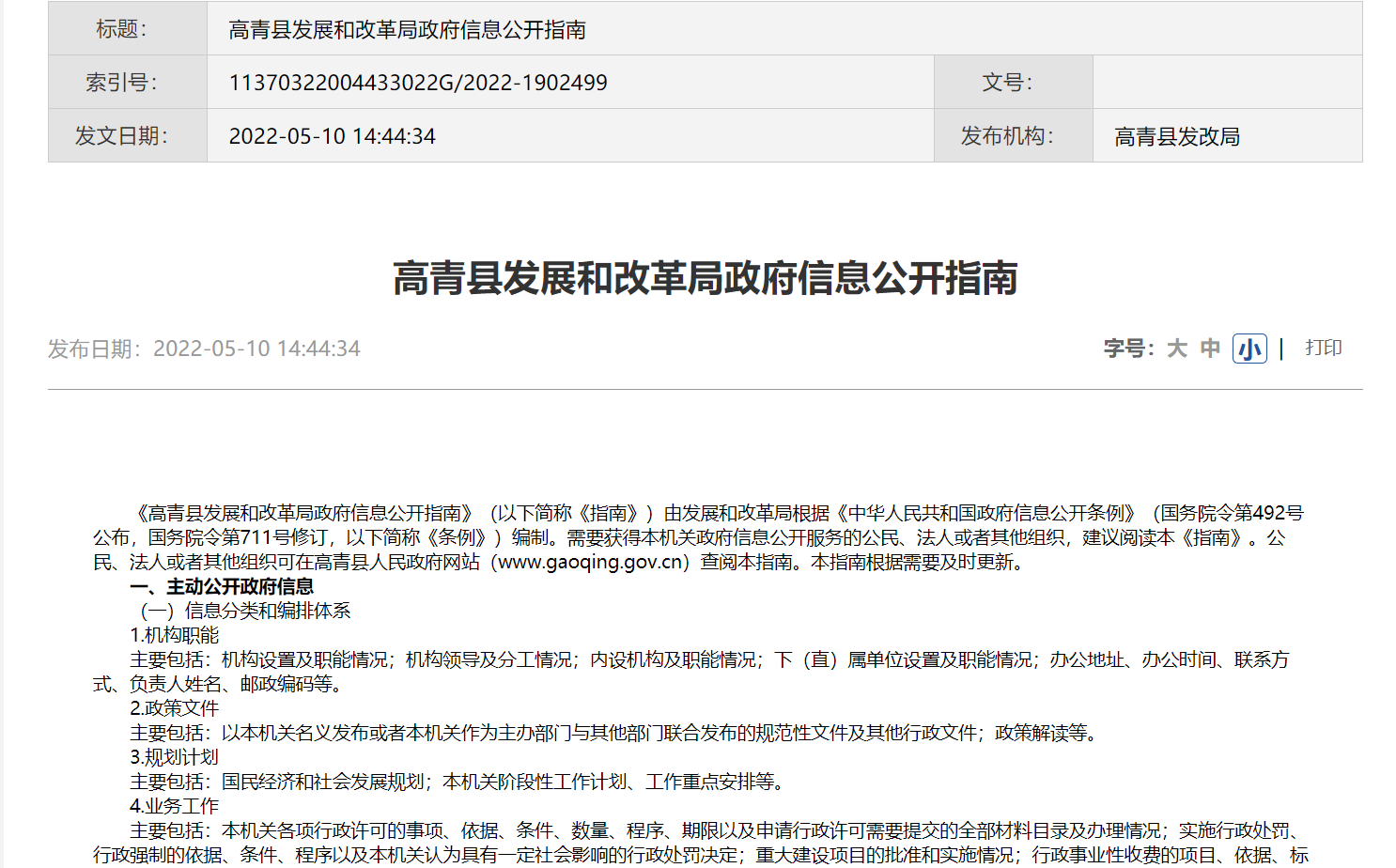This screenshot has height=868, width=1396.
Task: Click the 发文日期 label cell
Action: pos(122,136)
